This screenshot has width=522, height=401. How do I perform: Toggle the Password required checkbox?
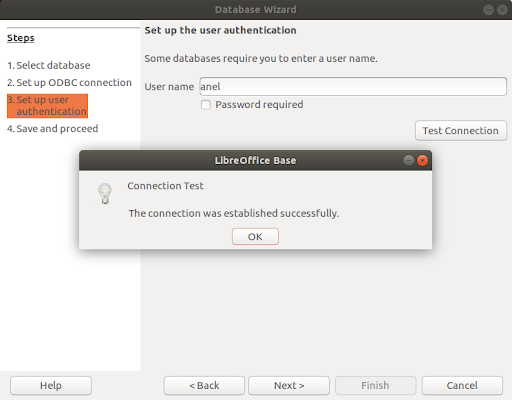(x=206, y=105)
